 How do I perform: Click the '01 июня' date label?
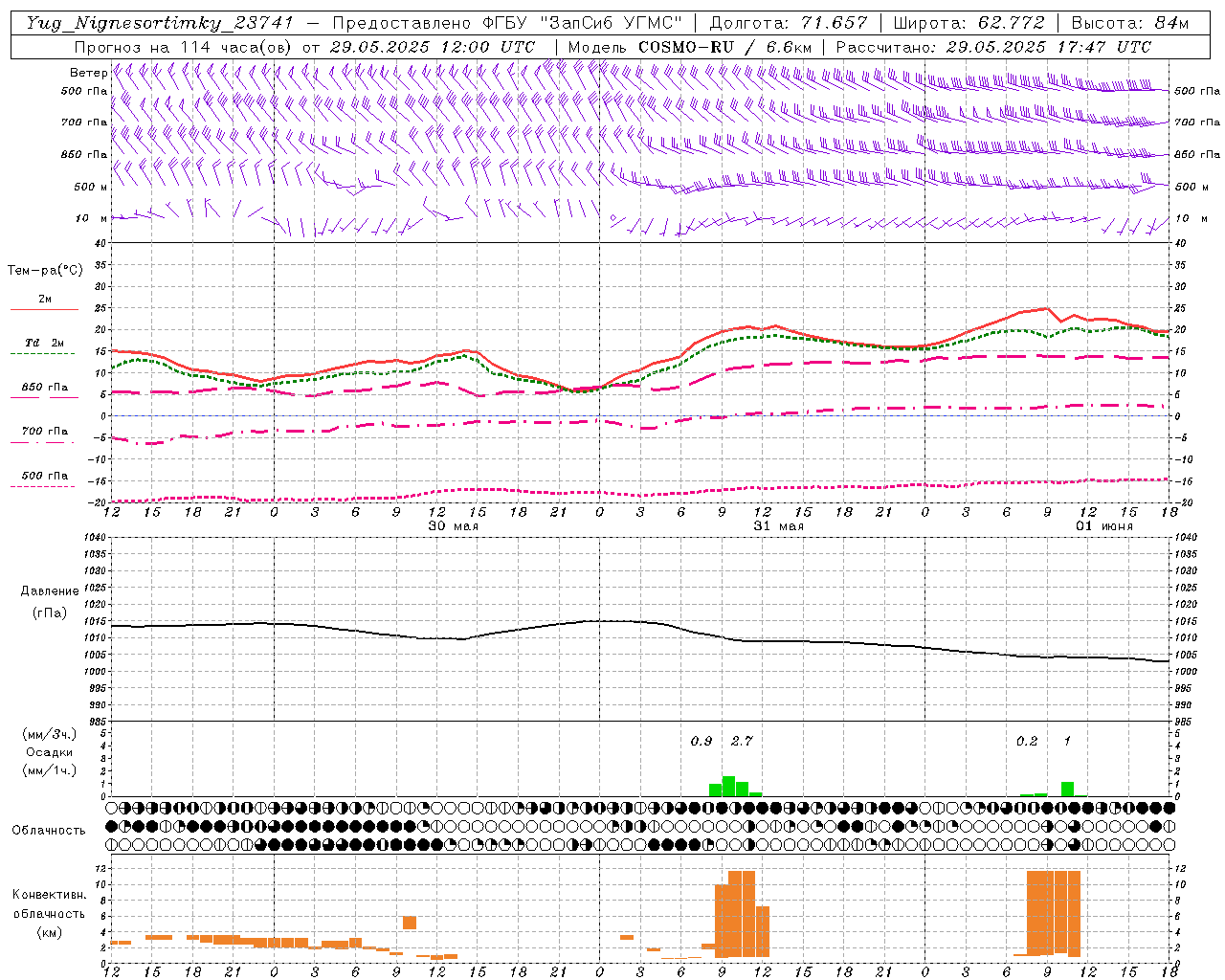pos(1104,526)
